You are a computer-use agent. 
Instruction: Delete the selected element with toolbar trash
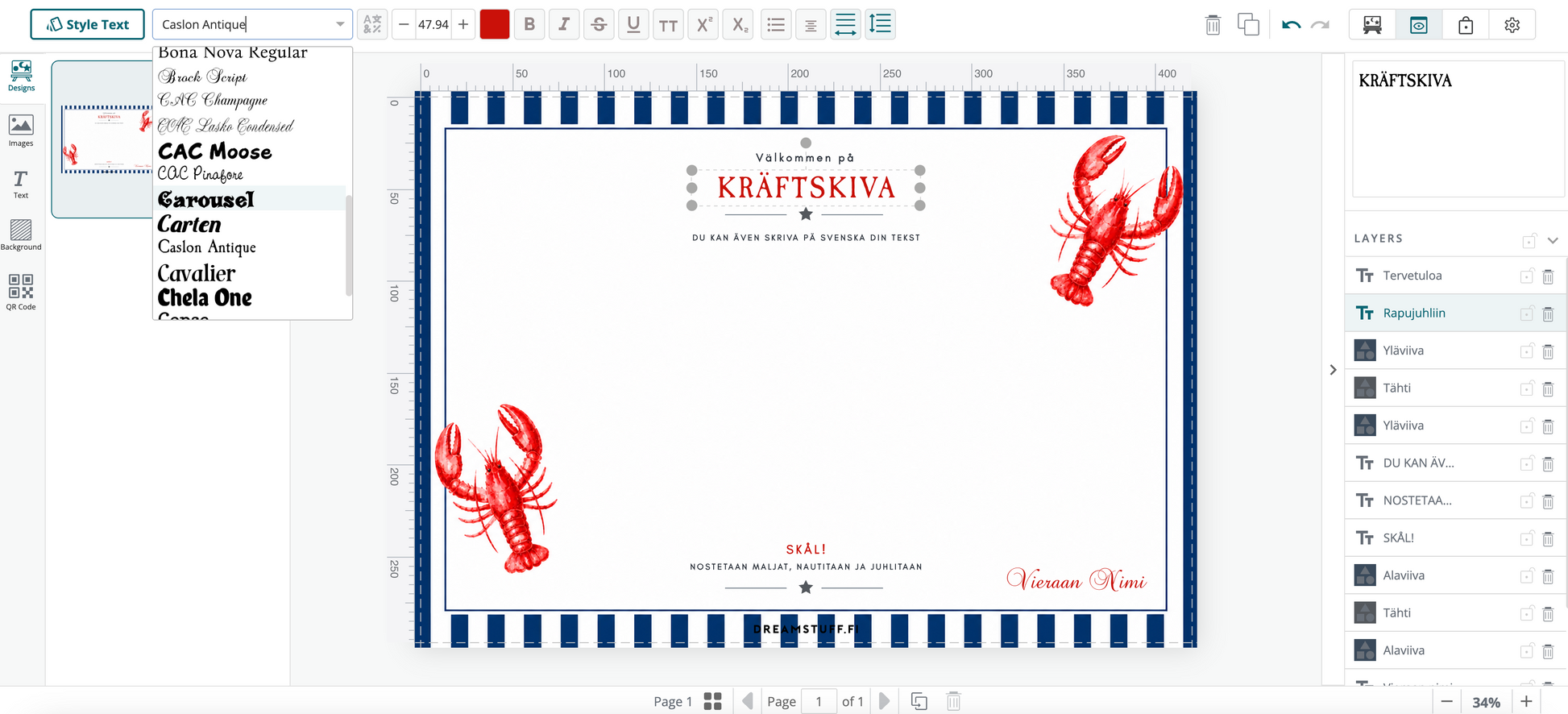pos(1213,25)
